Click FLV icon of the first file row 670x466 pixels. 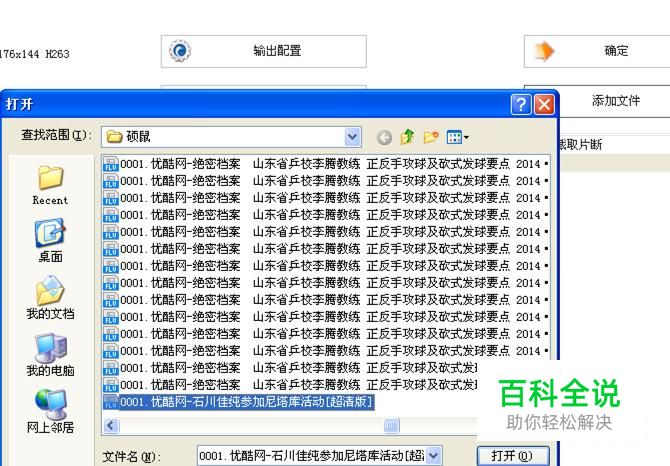click(111, 164)
